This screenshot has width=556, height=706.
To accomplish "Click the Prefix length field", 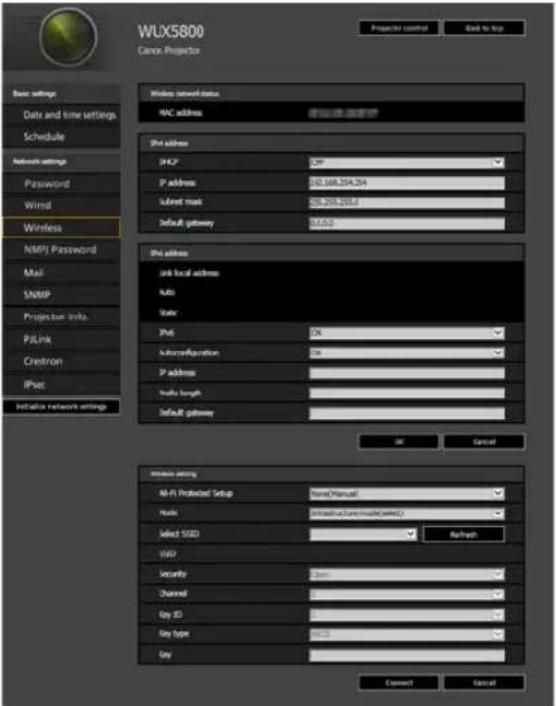I will point(407,393).
